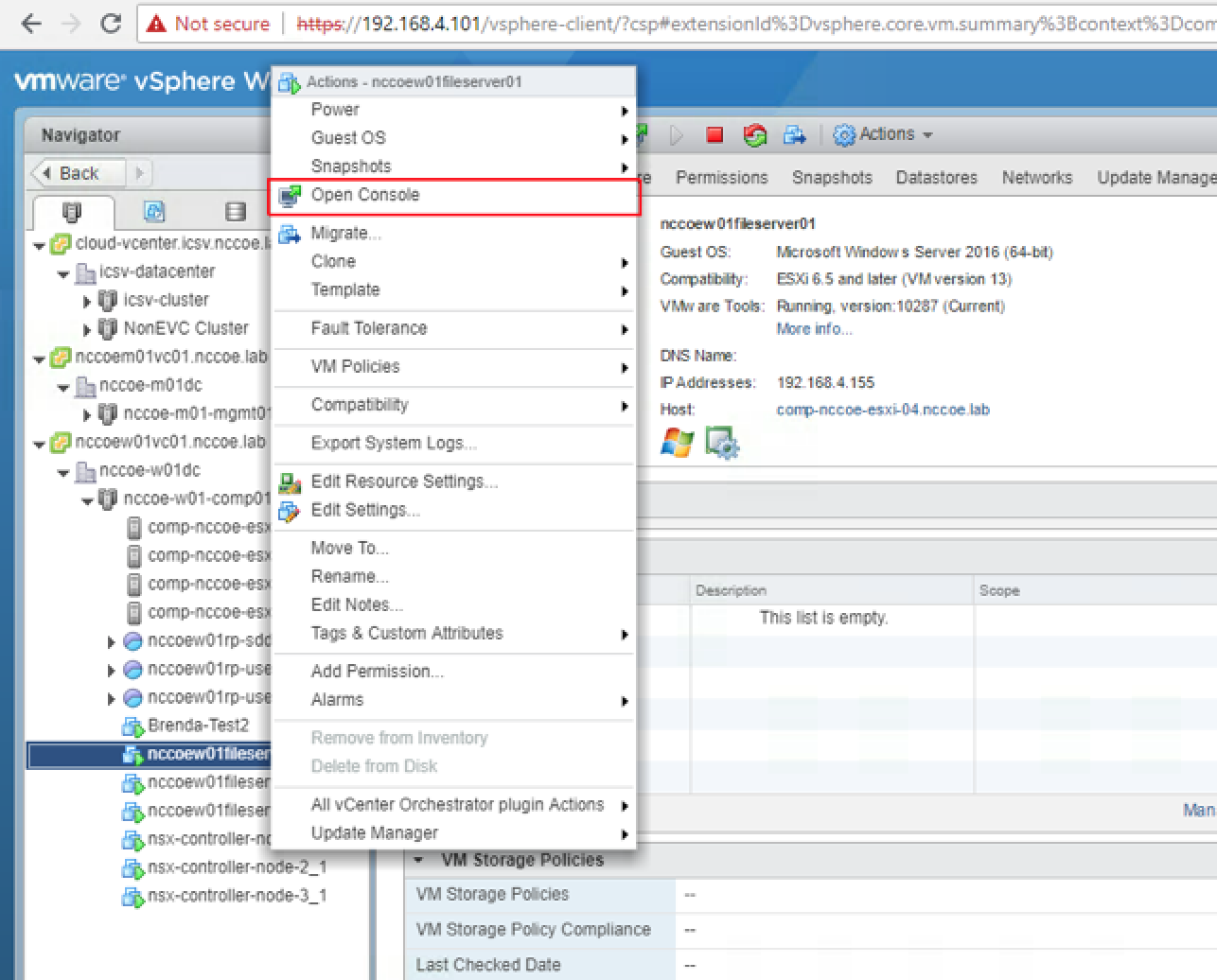The width and height of the screenshot is (1217, 980).
Task: Click the restart guest toolbar icon
Action: coord(754,135)
